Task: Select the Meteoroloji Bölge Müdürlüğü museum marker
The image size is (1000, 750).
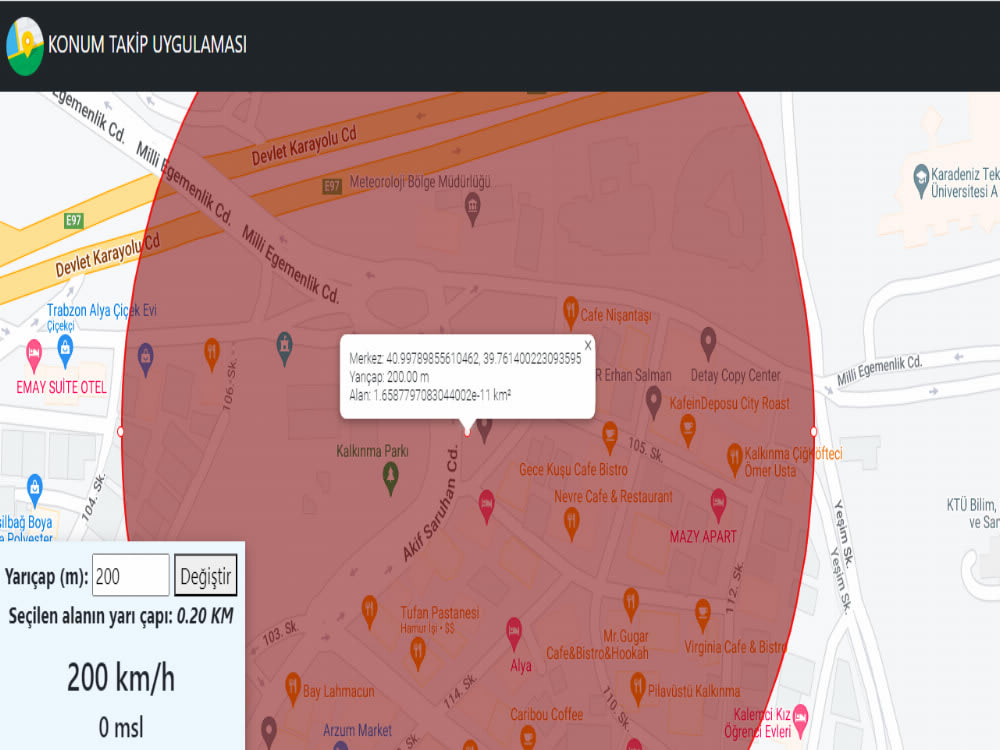Action: (473, 209)
